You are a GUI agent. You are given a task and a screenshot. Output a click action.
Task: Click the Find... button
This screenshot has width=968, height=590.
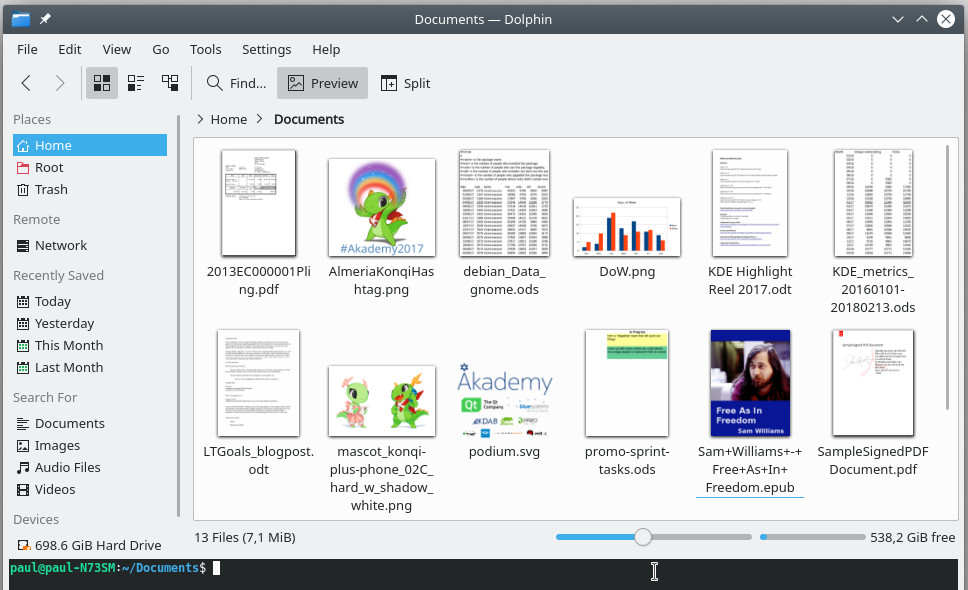pyautogui.click(x=236, y=83)
